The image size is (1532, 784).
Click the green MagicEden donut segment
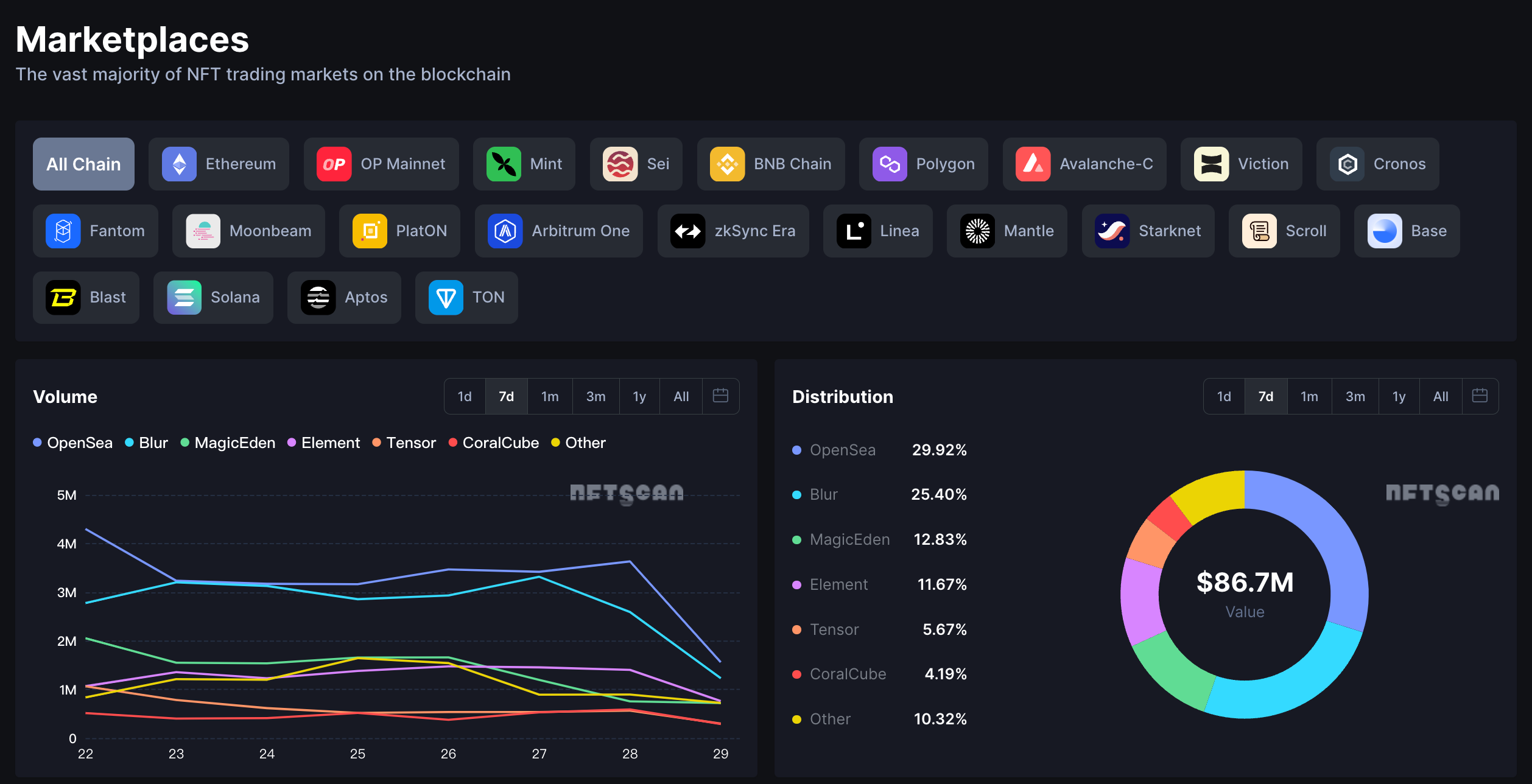[x=1172, y=670]
